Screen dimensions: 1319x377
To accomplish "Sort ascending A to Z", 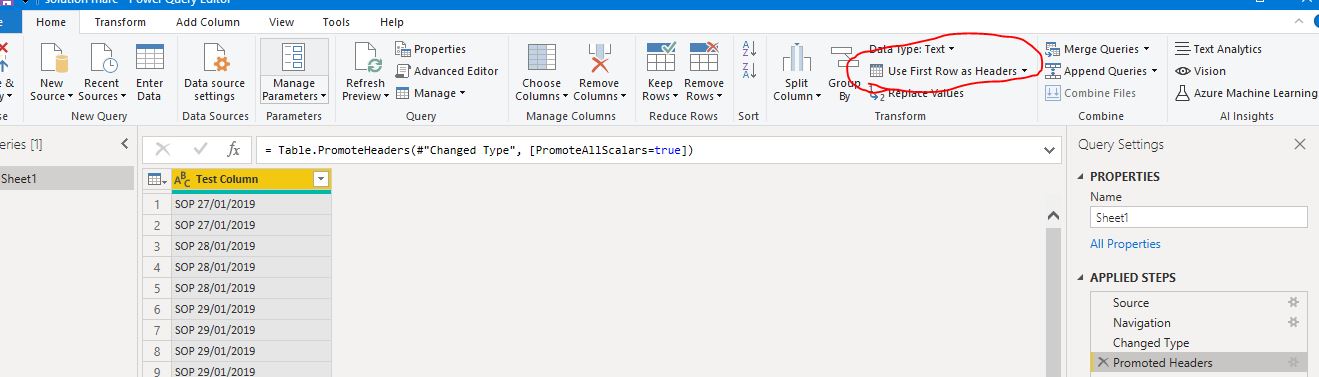I will [x=749, y=49].
